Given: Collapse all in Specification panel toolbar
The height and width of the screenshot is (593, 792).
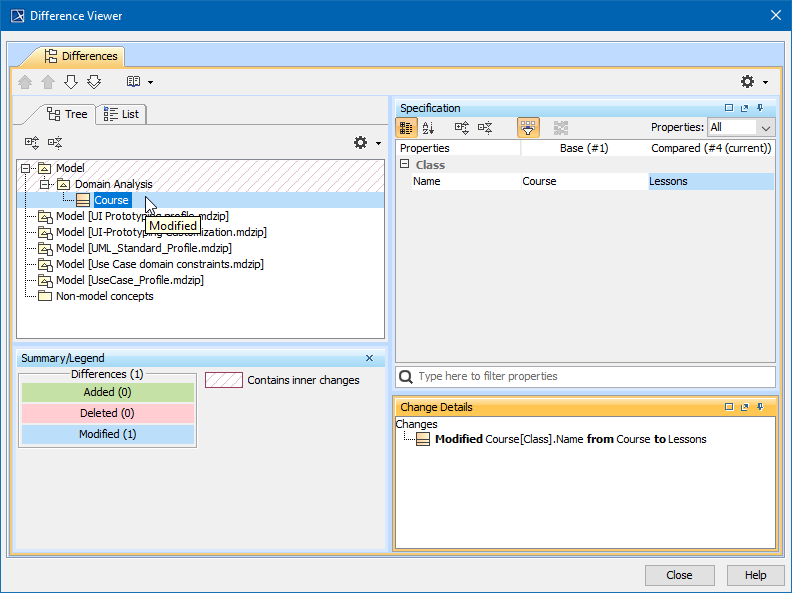Looking at the screenshot, I should pyautogui.click(x=485, y=128).
